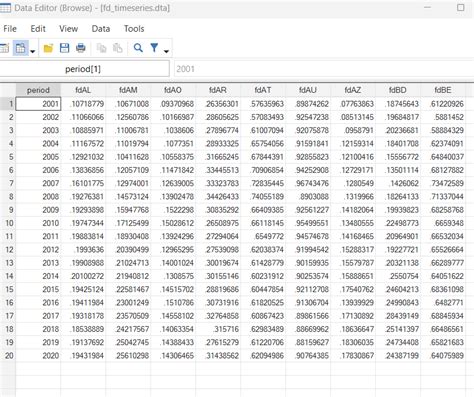This screenshot has width=474, height=397.
Task: Select row number 5 header
Action: click(8, 157)
